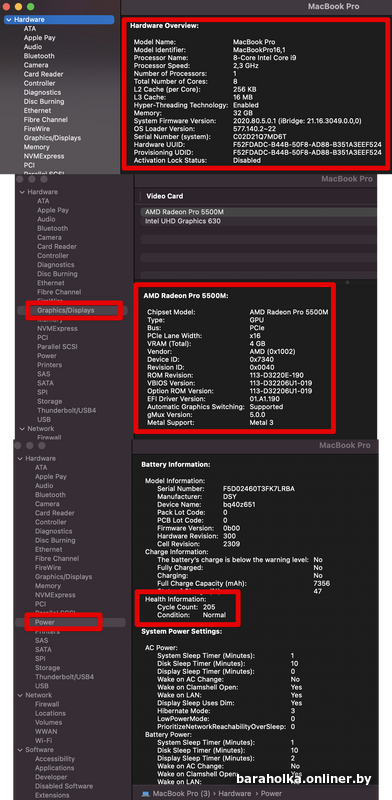Select Parallel SCSI in Video Card window sidebar

pyautogui.click(x=56, y=347)
